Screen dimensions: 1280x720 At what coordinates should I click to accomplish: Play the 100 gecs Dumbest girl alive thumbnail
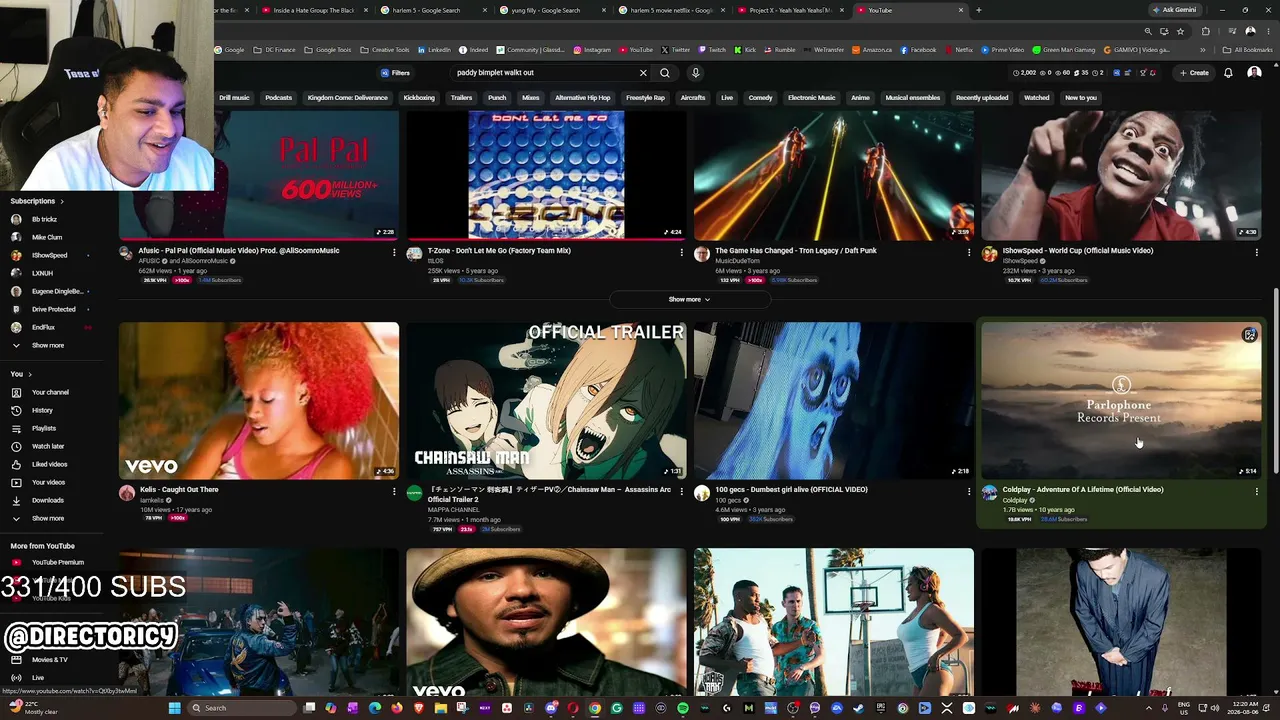tap(834, 400)
